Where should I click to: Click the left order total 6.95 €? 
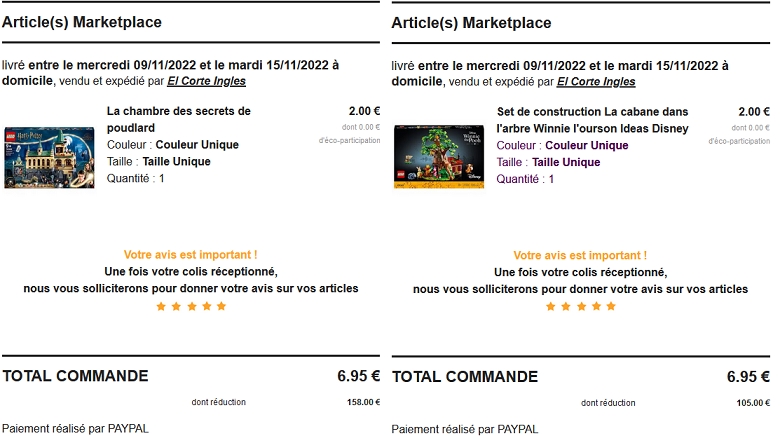(359, 376)
